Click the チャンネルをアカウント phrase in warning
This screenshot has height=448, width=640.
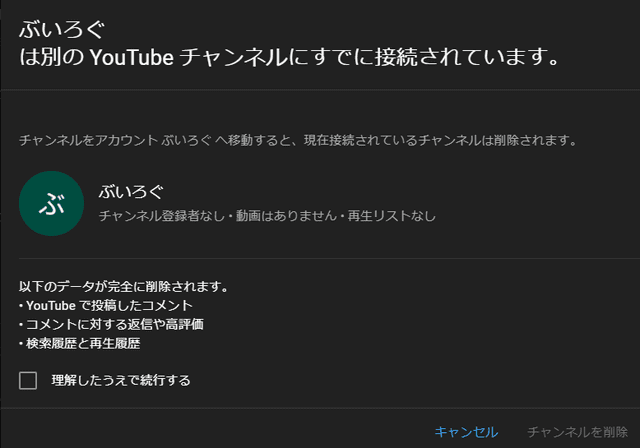click(89, 140)
